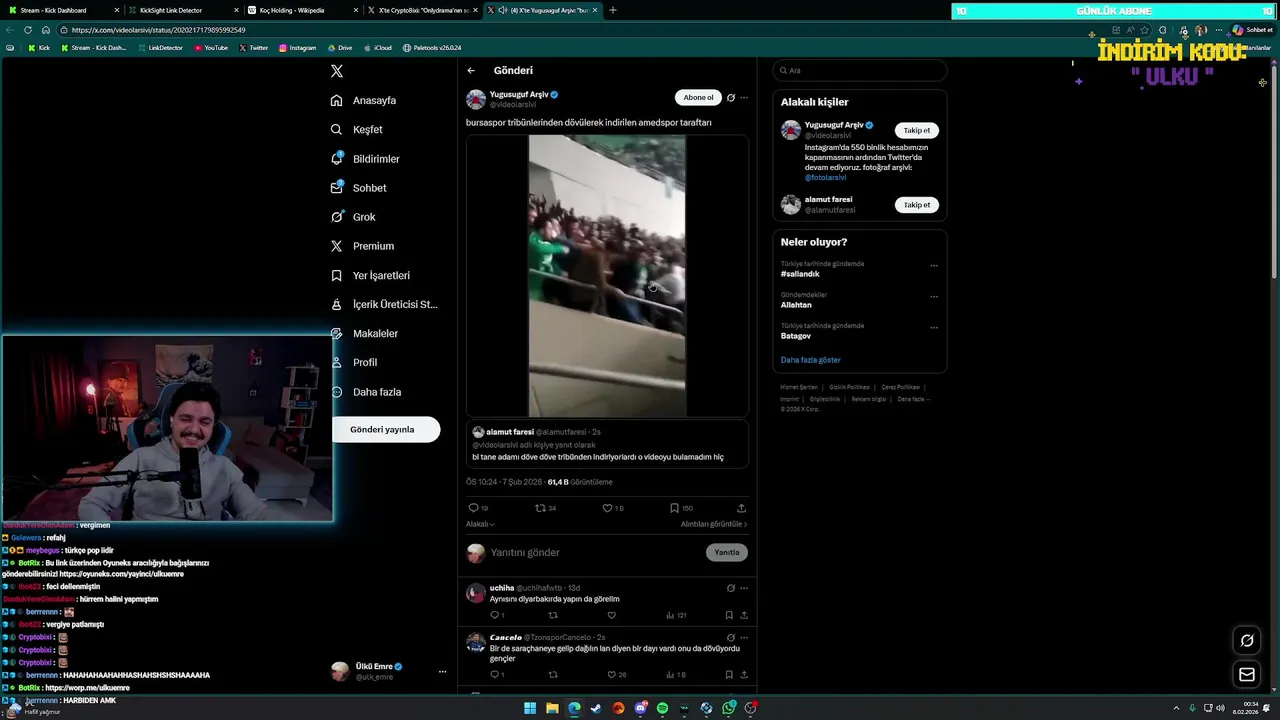Viewport: 1280px width, 720px height.
Task: Like Cancelo's reply with 26 likes
Action: (616, 674)
